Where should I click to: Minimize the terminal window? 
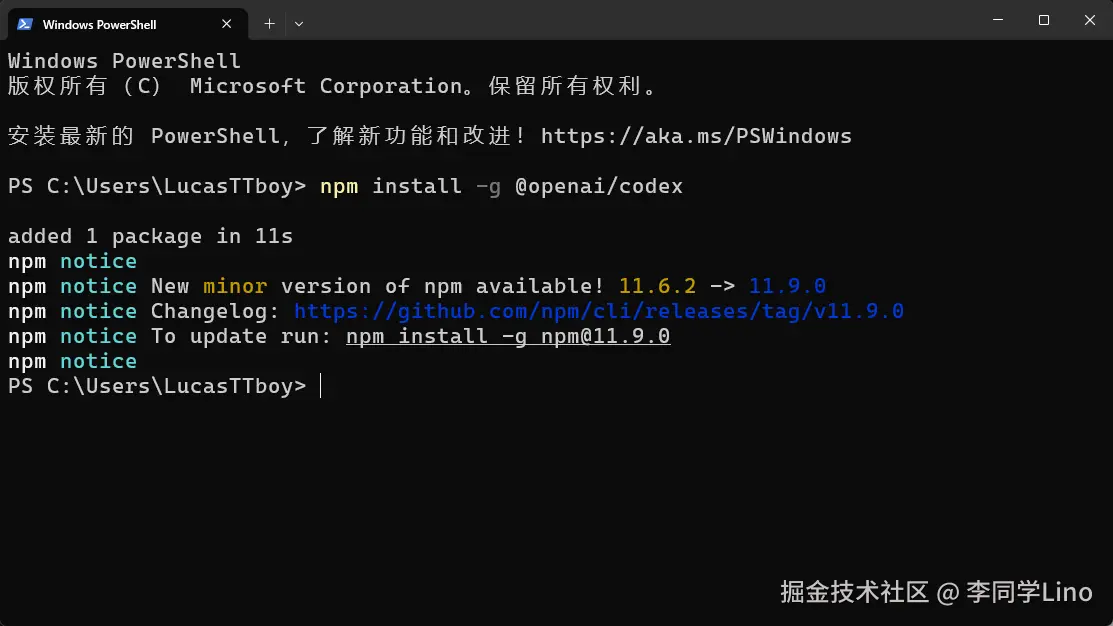pyautogui.click(x=997, y=20)
